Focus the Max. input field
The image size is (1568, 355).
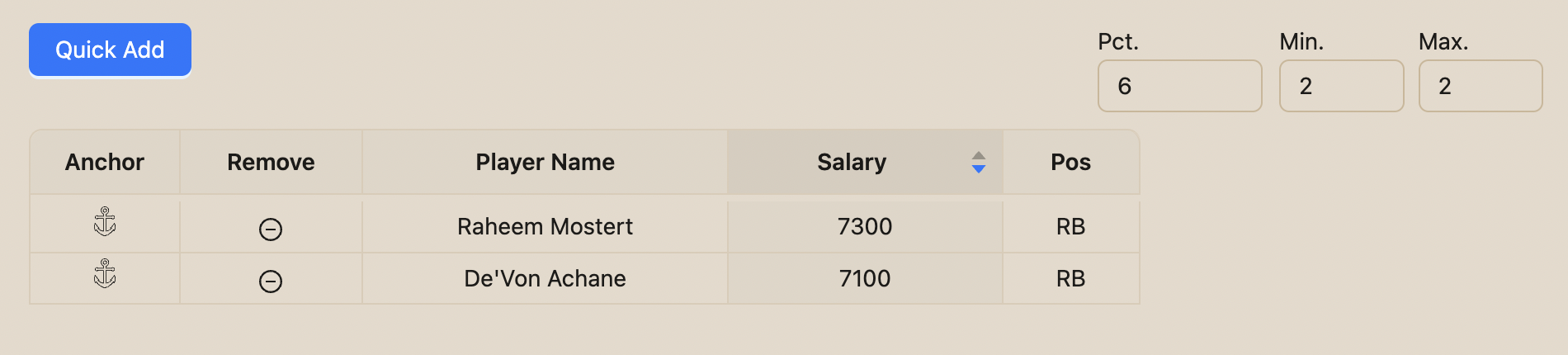tap(1481, 86)
